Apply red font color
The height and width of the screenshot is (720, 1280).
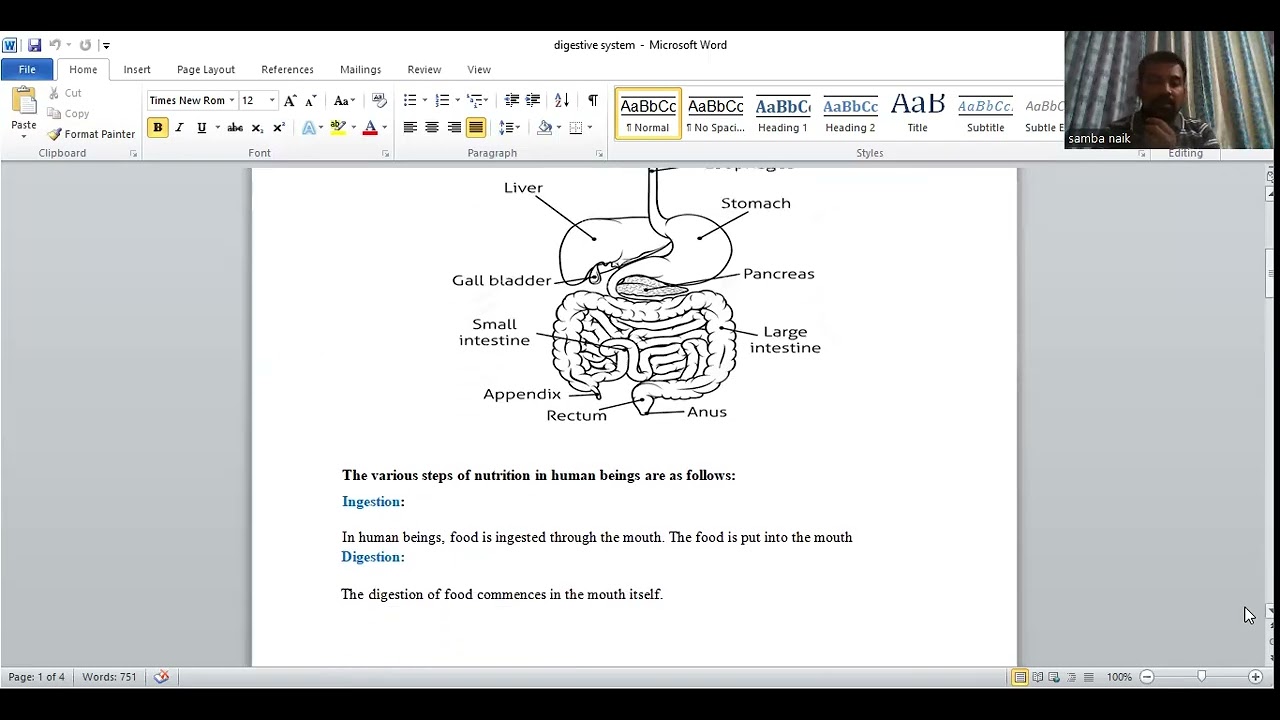click(x=370, y=127)
